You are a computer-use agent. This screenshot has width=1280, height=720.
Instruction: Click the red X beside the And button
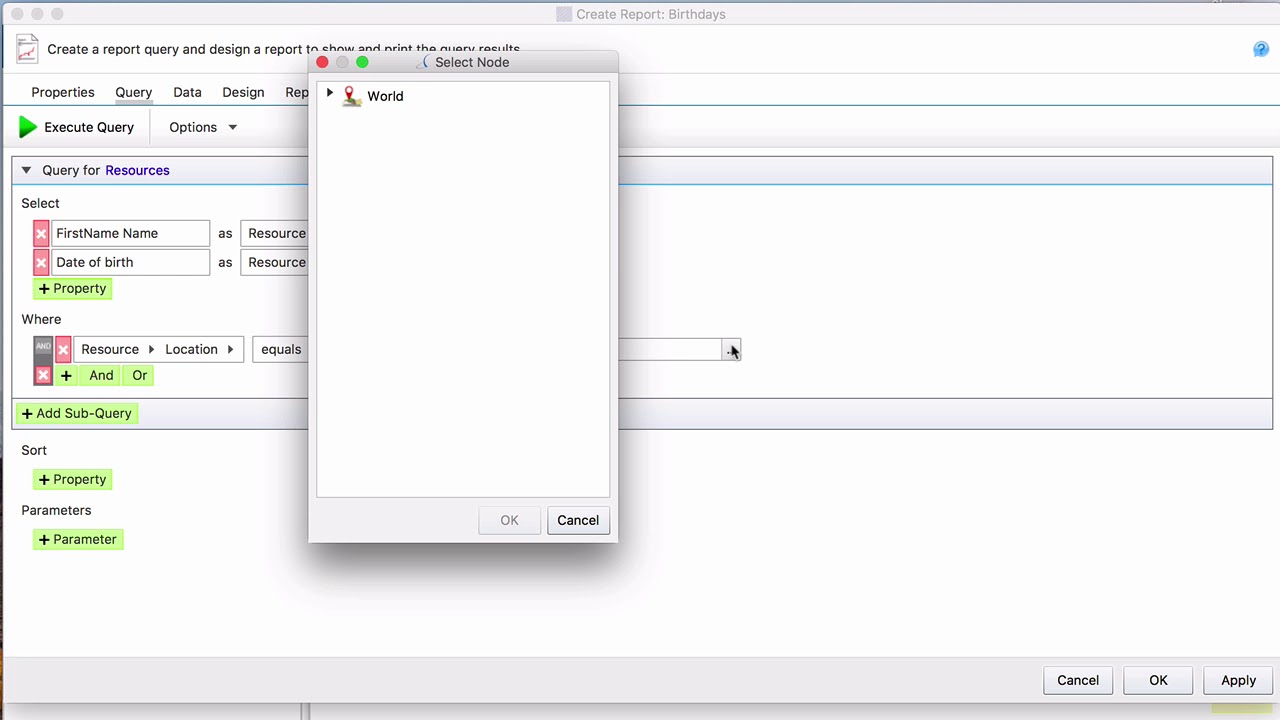[43, 375]
